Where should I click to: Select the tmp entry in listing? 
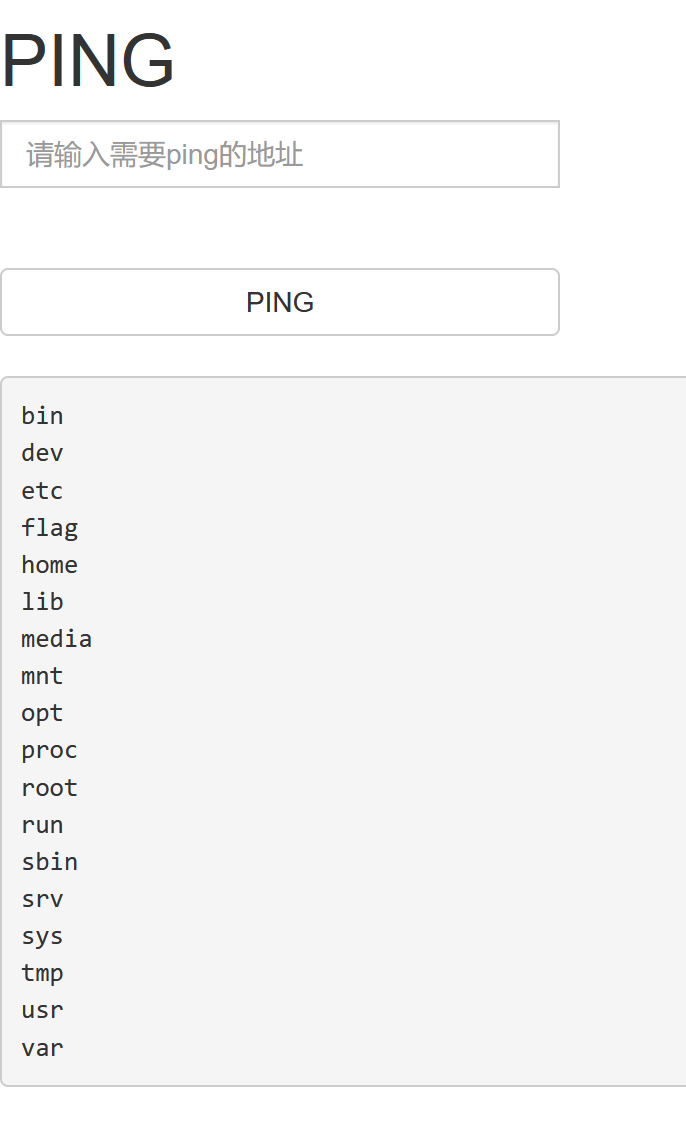point(42,972)
